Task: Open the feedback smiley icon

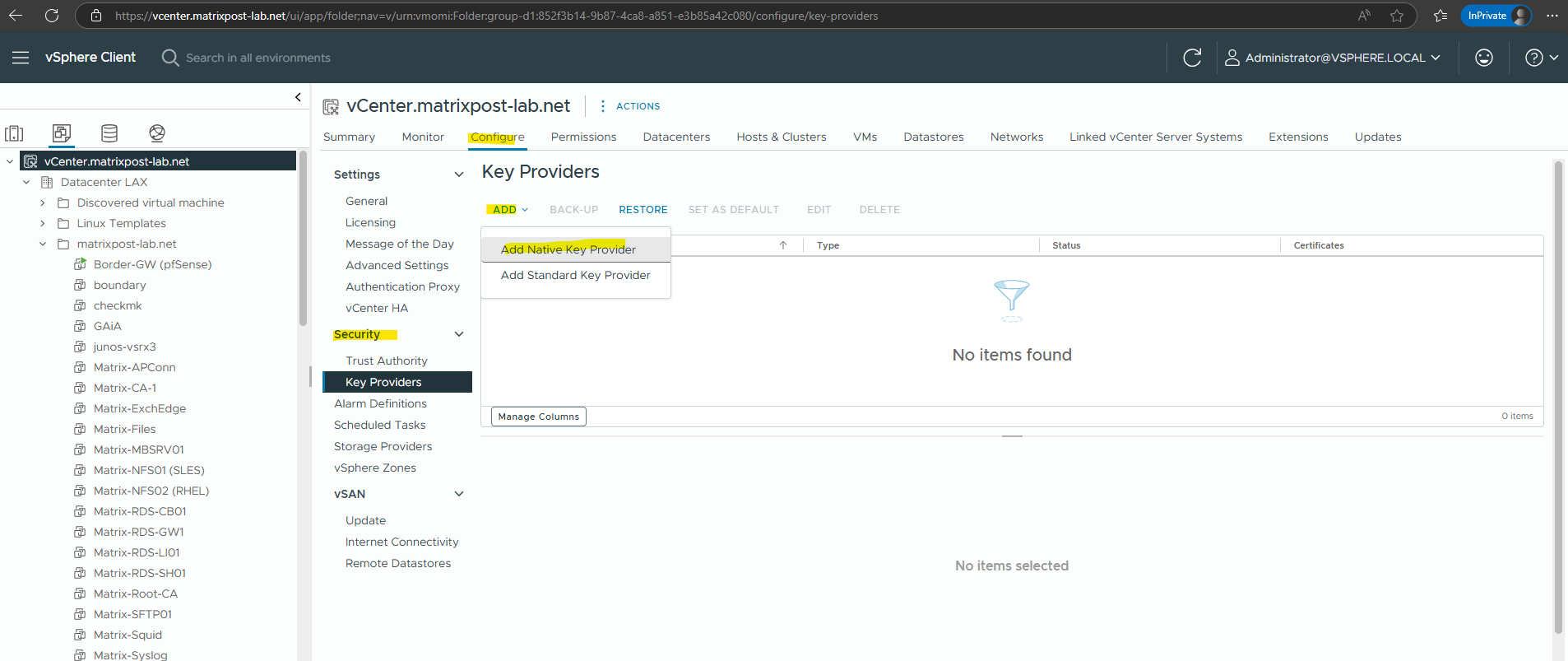Action: click(1484, 58)
